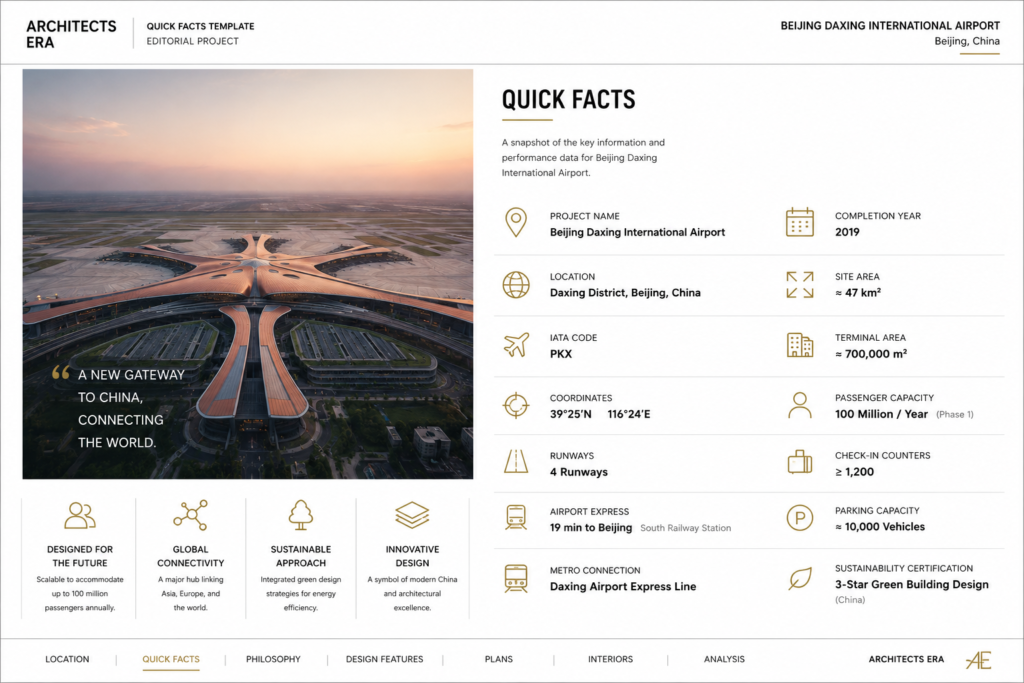The width and height of the screenshot is (1024, 683).
Task: Click the ≈ 47 km² site area value
Action: coord(858,293)
